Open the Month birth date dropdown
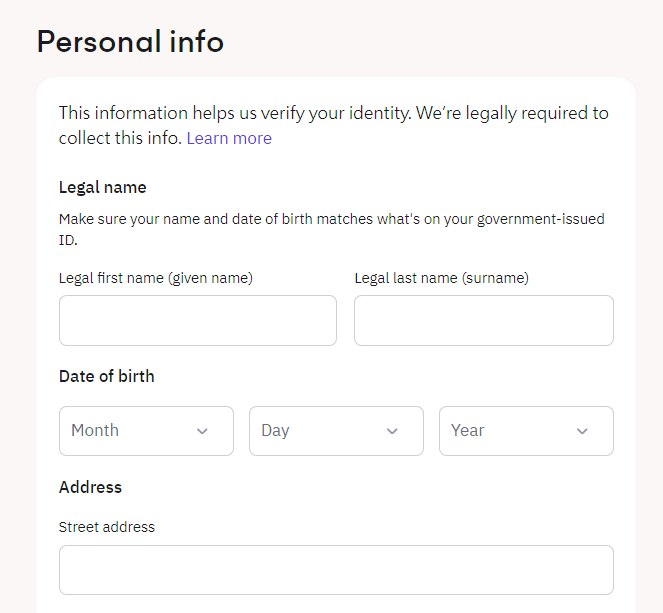Viewport: 663px width, 613px height. point(146,431)
